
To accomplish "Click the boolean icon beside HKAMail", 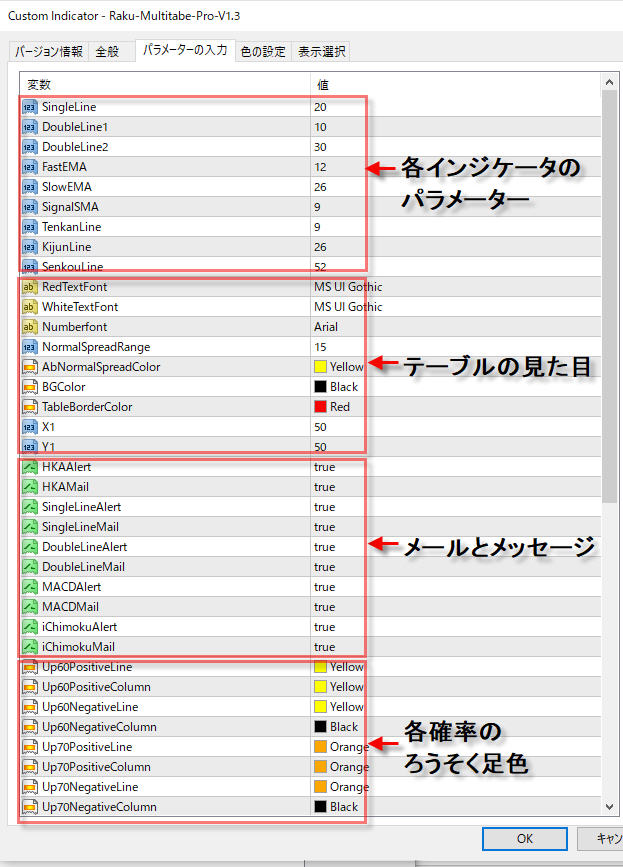I will tap(29, 487).
